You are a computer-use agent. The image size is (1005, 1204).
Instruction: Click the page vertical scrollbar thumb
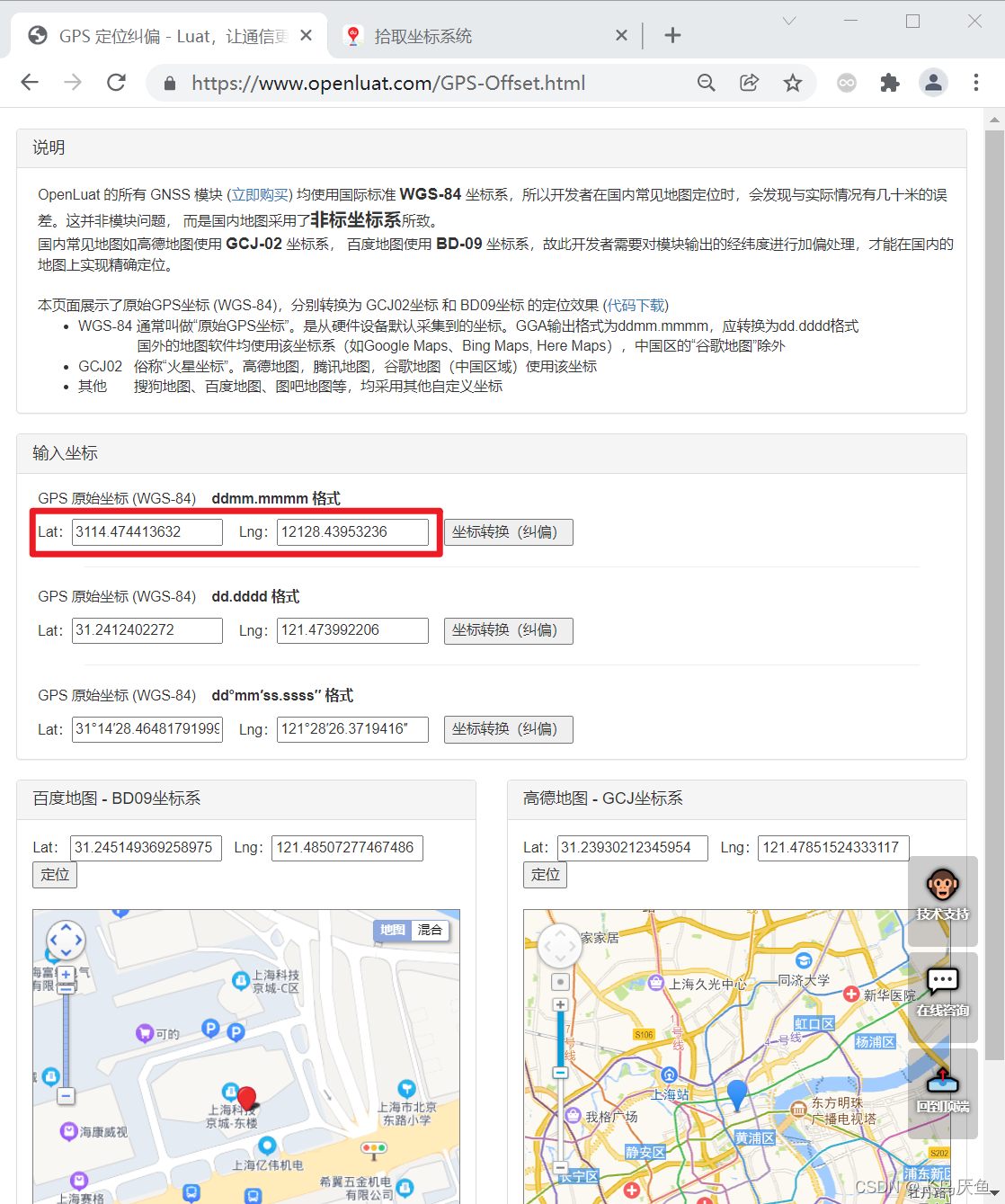click(994, 593)
